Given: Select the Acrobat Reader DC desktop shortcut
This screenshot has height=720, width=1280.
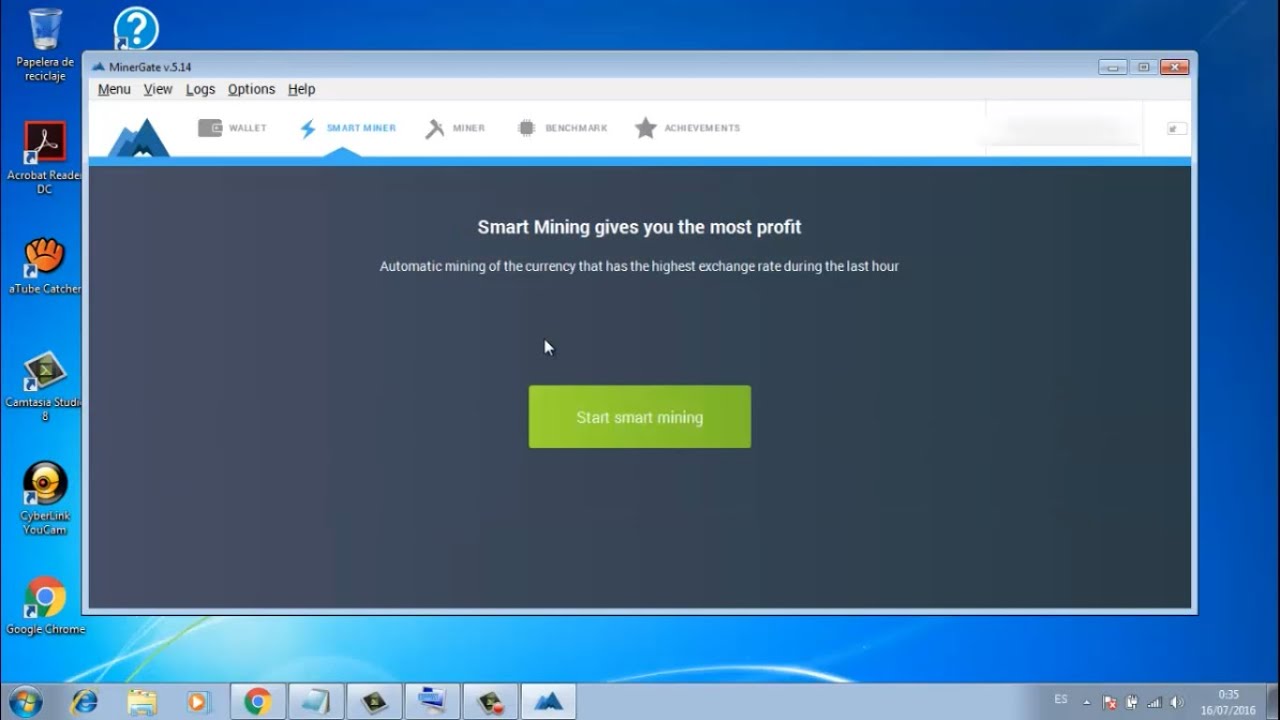Looking at the screenshot, I should pos(44,158).
